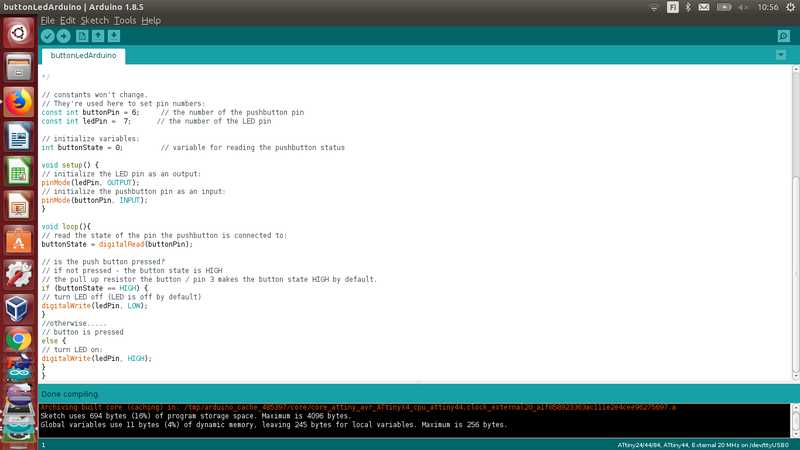
Task: Open the tab options dropdown arrow
Action: click(781, 55)
